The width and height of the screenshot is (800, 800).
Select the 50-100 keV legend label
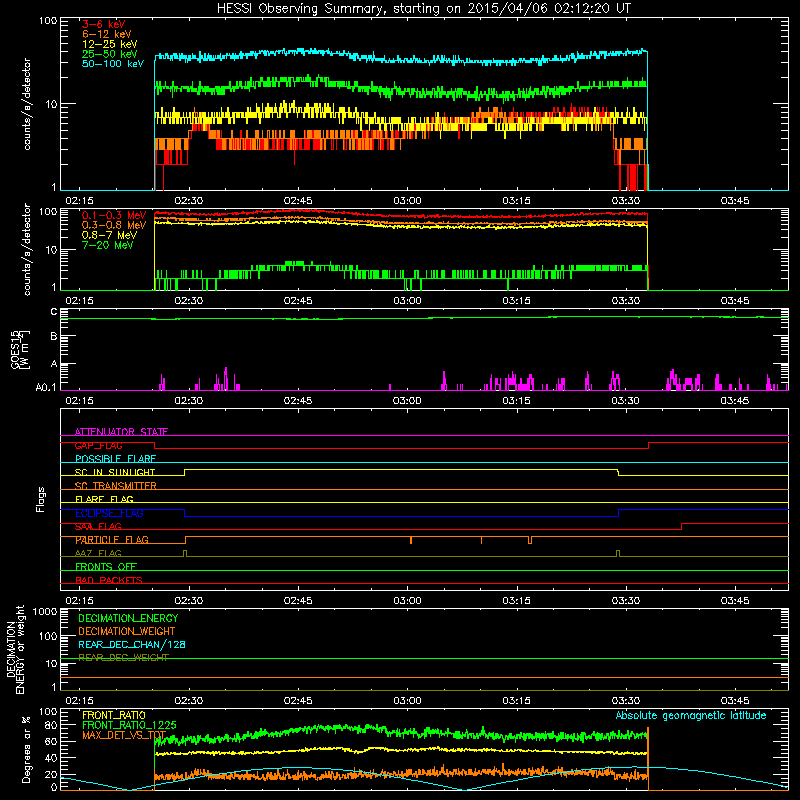coord(113,64)
